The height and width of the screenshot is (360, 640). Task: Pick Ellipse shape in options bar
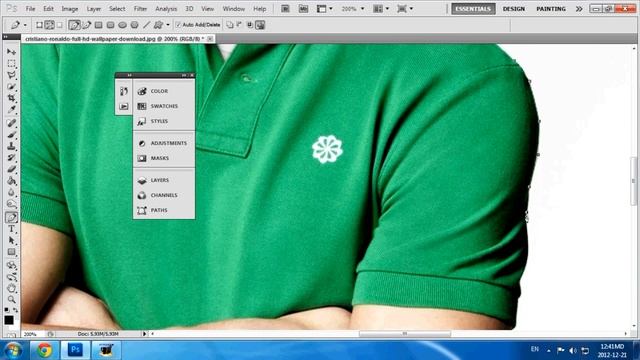tap(122, 25)
